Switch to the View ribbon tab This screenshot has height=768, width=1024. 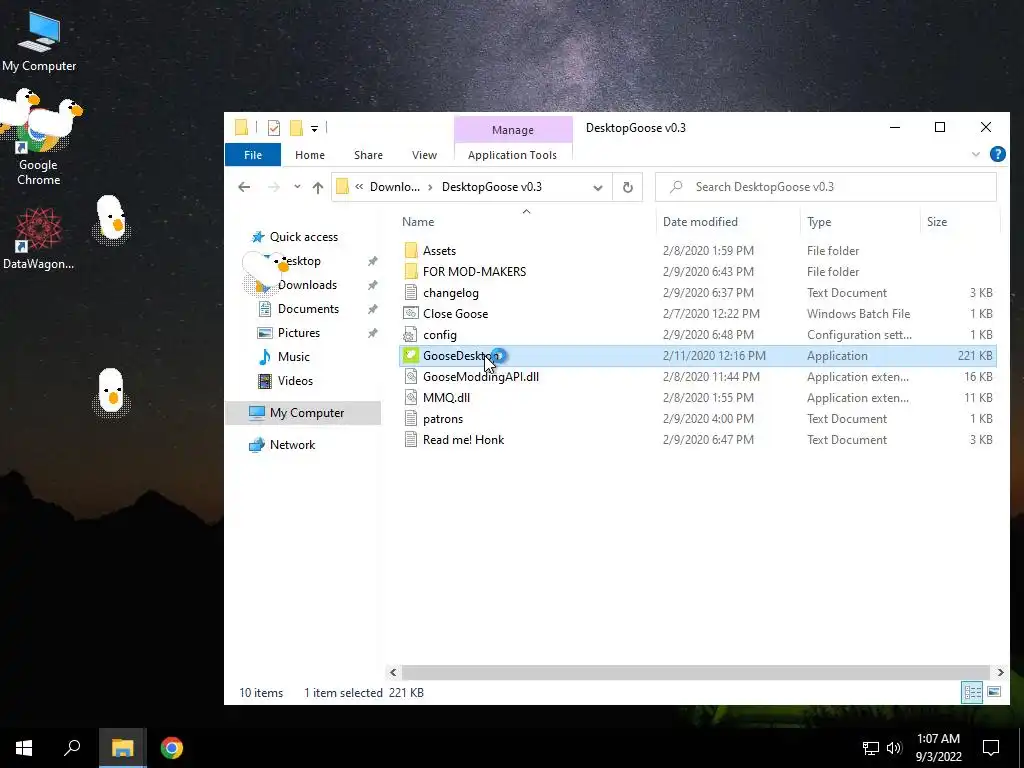[424, 155]
